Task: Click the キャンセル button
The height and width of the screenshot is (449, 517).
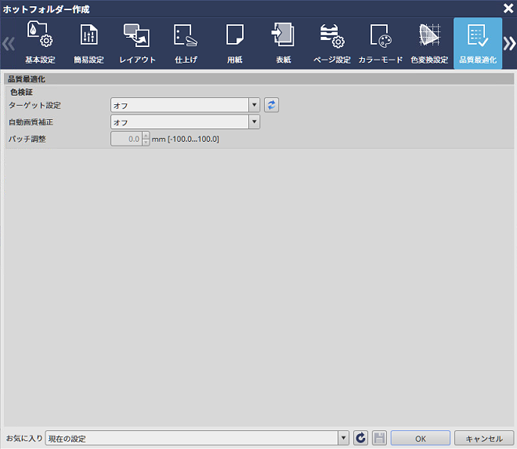Action: [x=484, y=438]
